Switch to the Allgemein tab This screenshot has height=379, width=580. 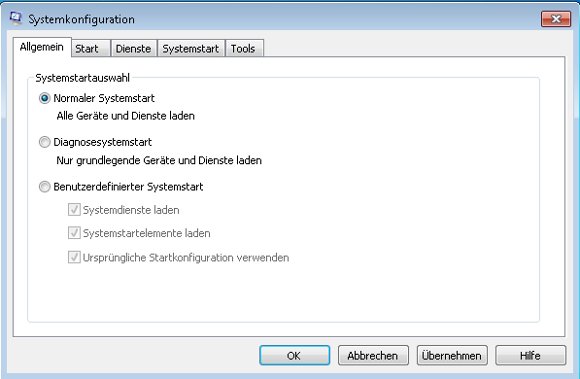pos(42,47)
